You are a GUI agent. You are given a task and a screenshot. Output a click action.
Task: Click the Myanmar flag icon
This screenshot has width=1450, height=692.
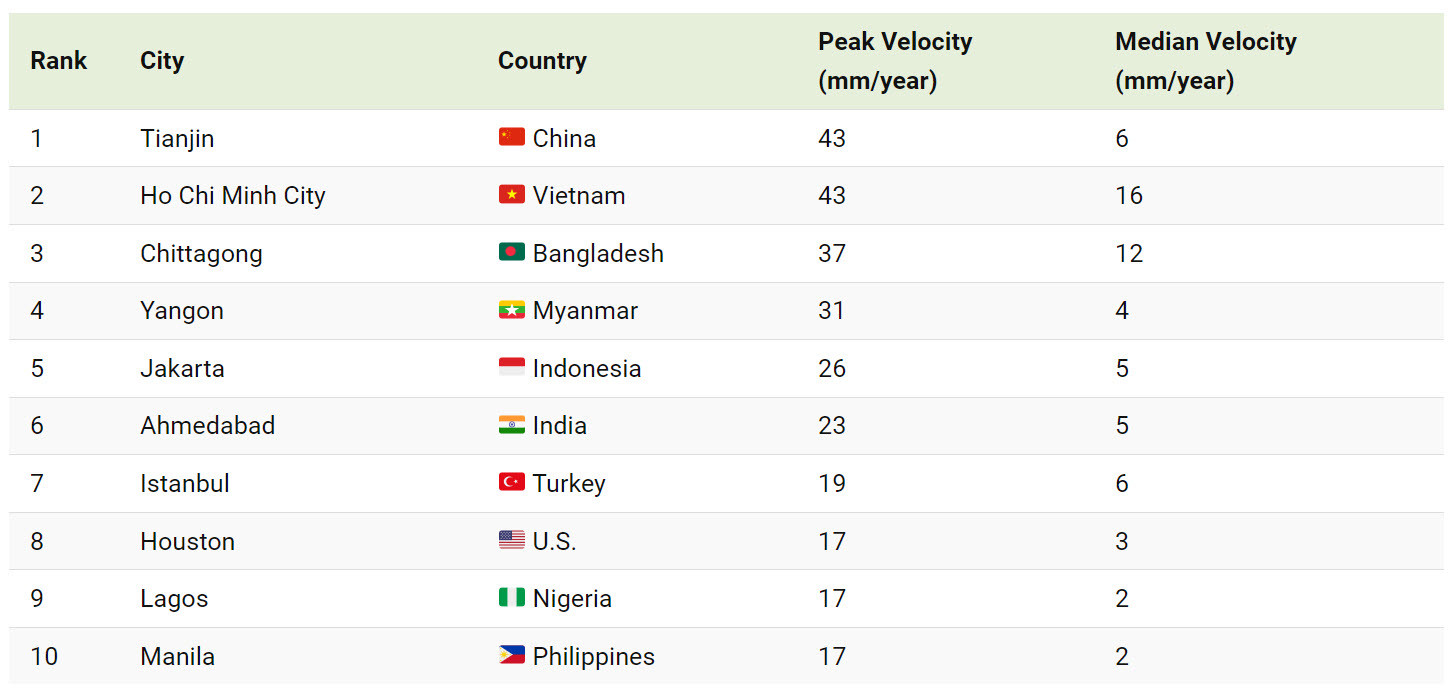tap(511, 310)
